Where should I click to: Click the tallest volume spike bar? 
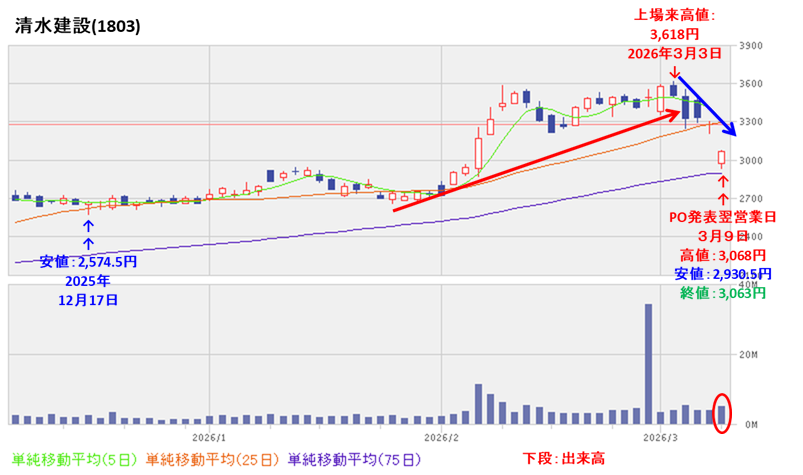point(648,363)
